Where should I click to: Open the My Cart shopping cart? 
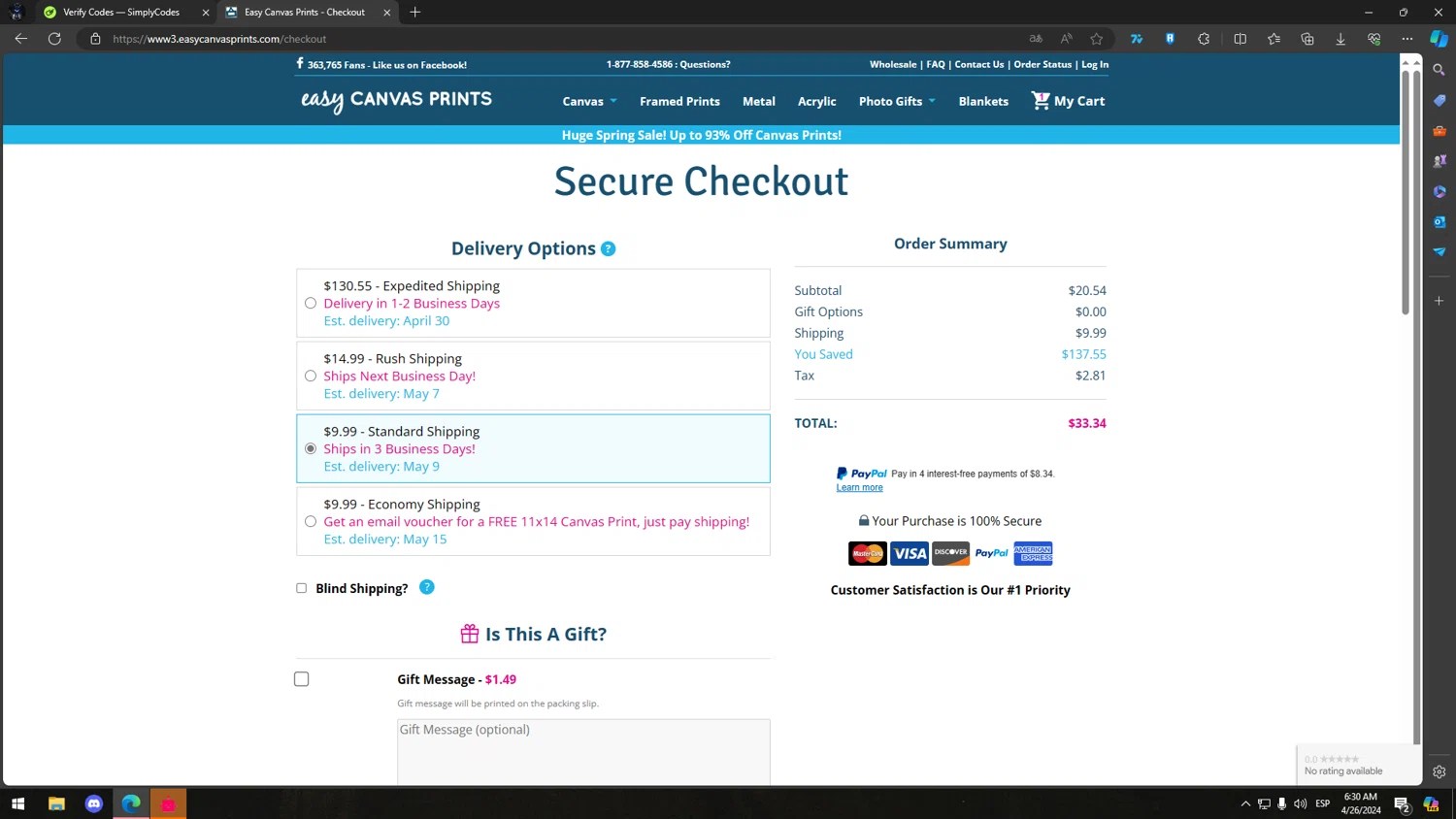1068,101
